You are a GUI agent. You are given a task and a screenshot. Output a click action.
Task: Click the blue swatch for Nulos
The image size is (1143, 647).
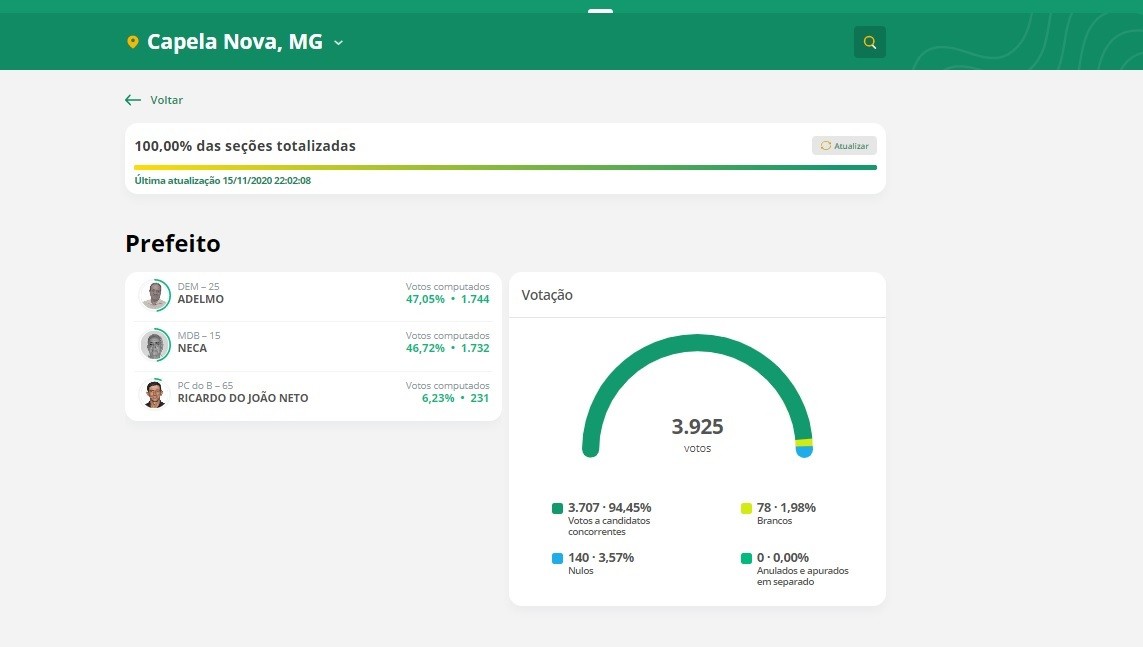point(558,559)
